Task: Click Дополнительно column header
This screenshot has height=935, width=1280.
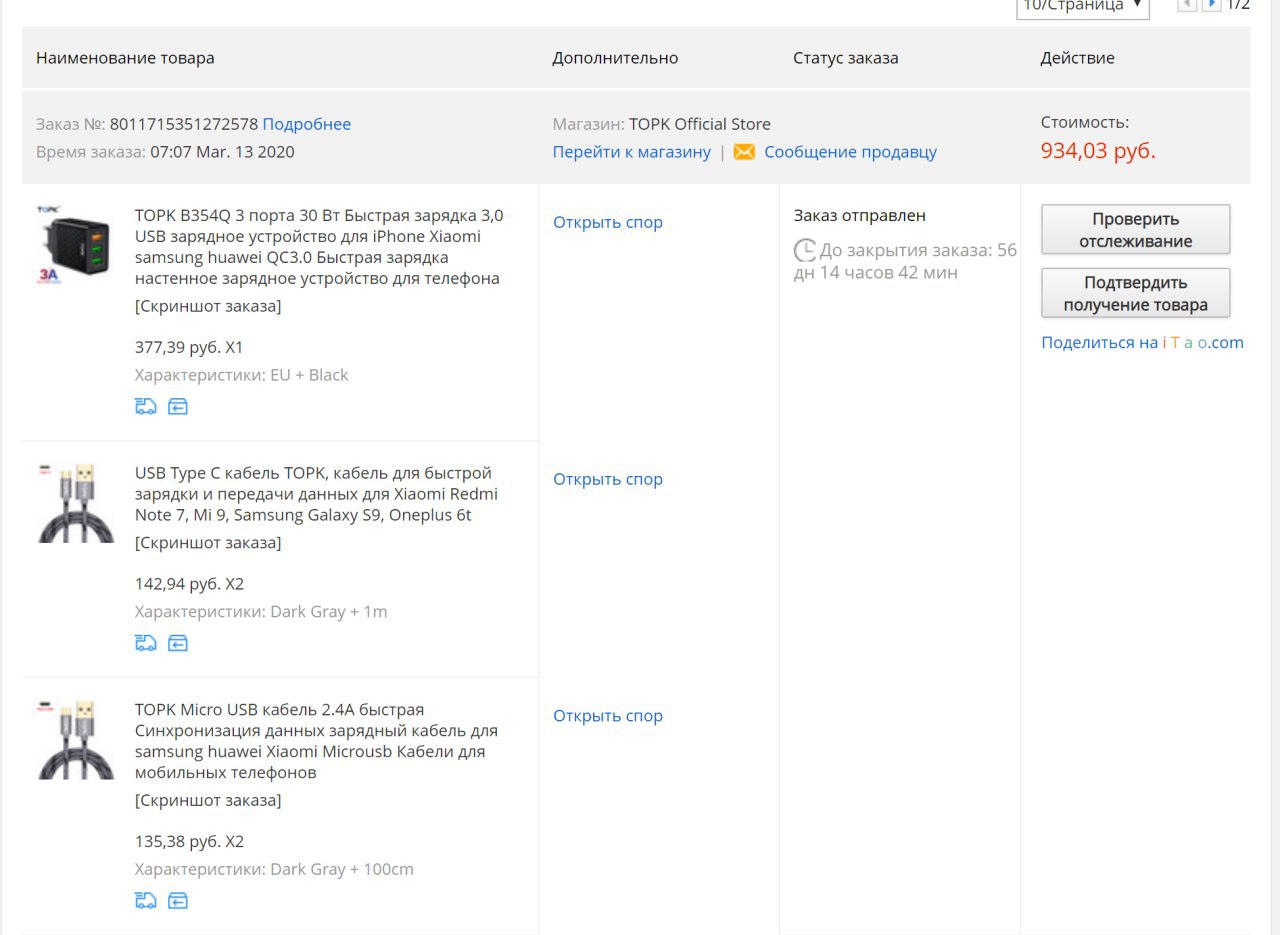Action: click(615, 58)
